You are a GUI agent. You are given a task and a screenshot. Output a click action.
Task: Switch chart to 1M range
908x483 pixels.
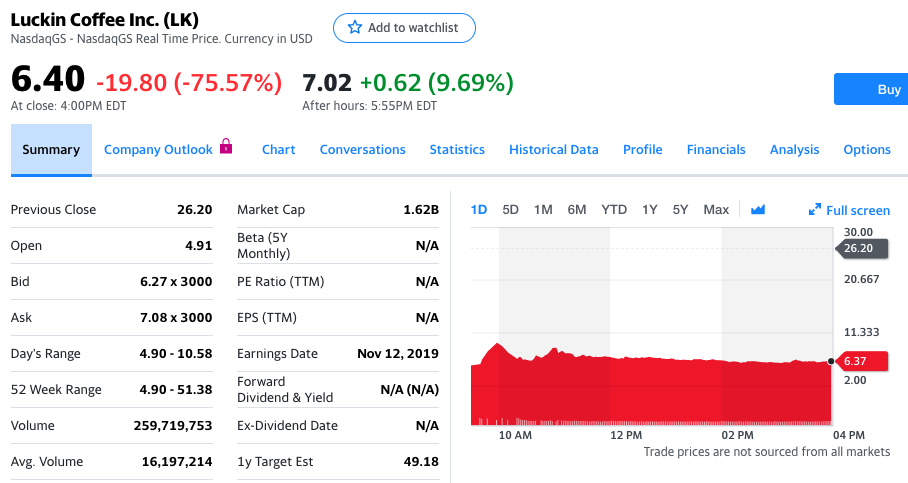point(543,210)
